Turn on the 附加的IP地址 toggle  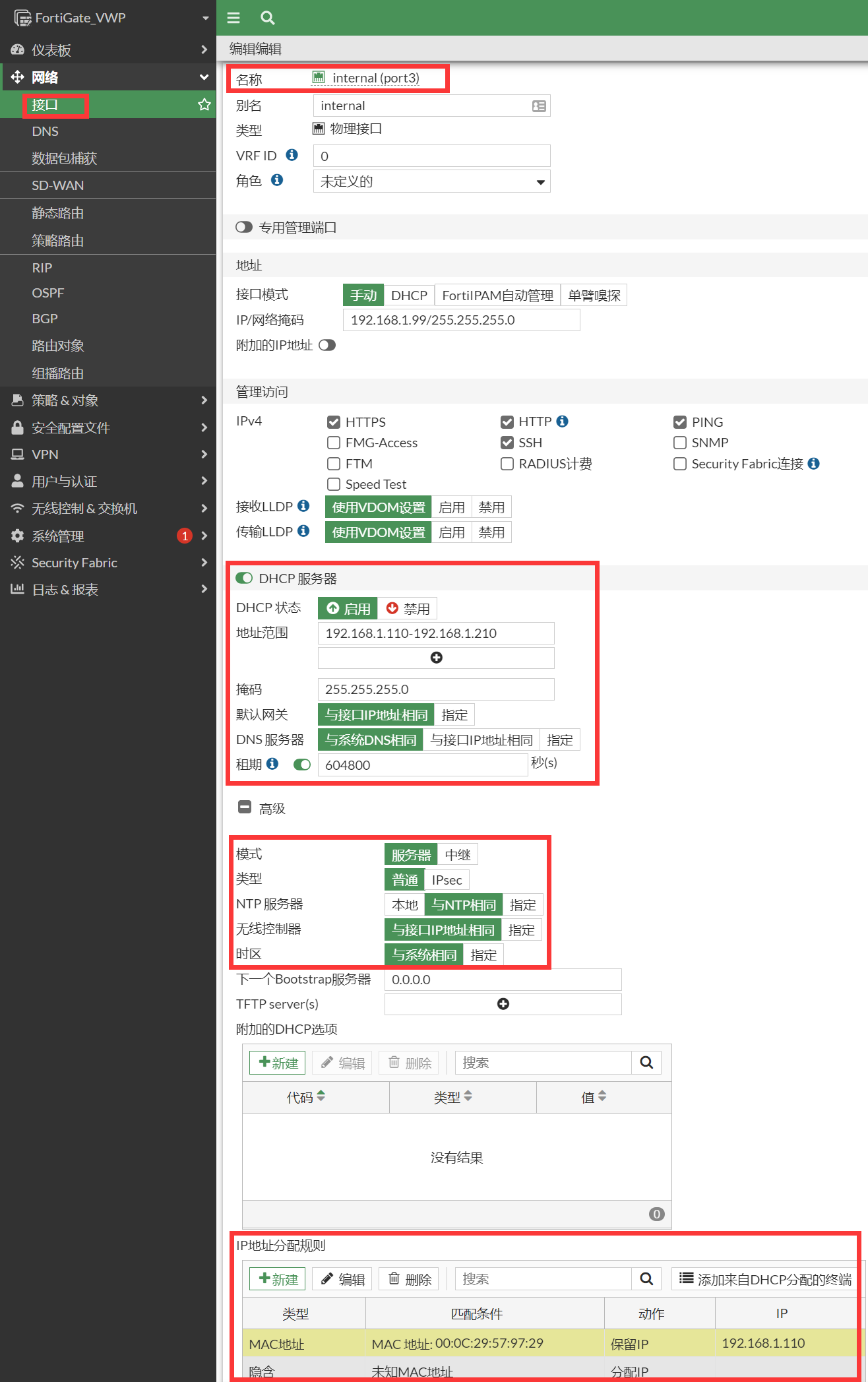pos(327,345)
